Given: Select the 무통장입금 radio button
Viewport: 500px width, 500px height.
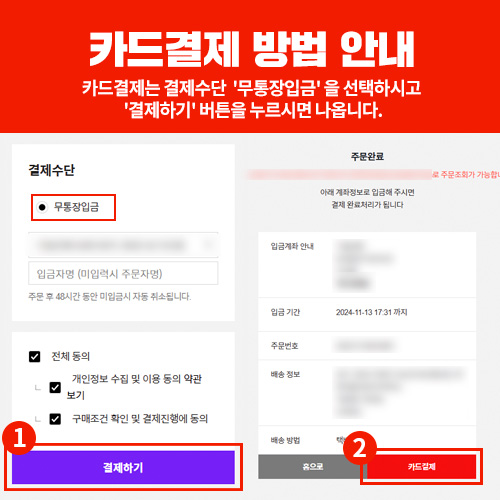Looking at the screenshot, I should (42, 207).
